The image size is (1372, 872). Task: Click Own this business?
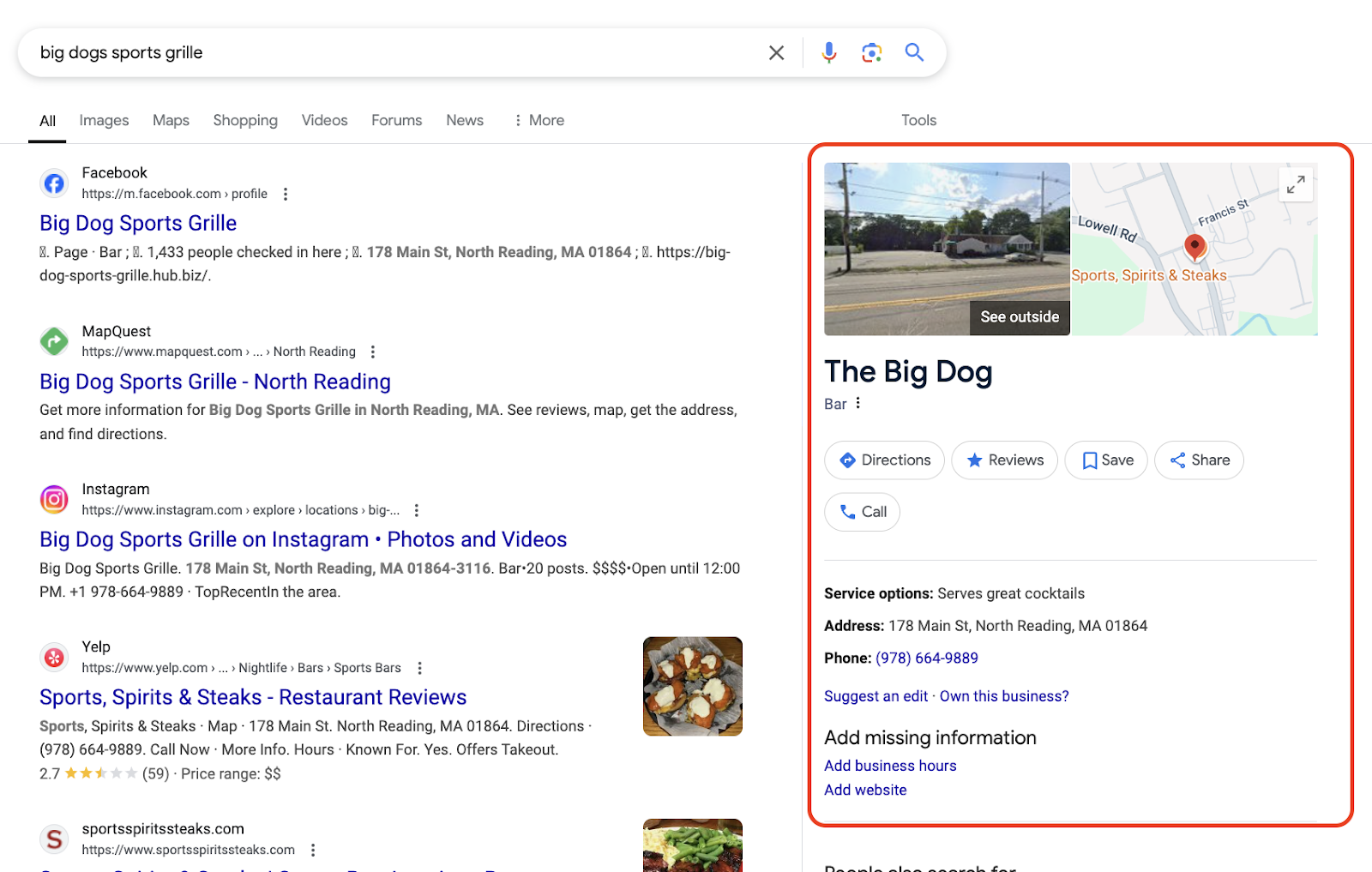[x=1004, y=696]
